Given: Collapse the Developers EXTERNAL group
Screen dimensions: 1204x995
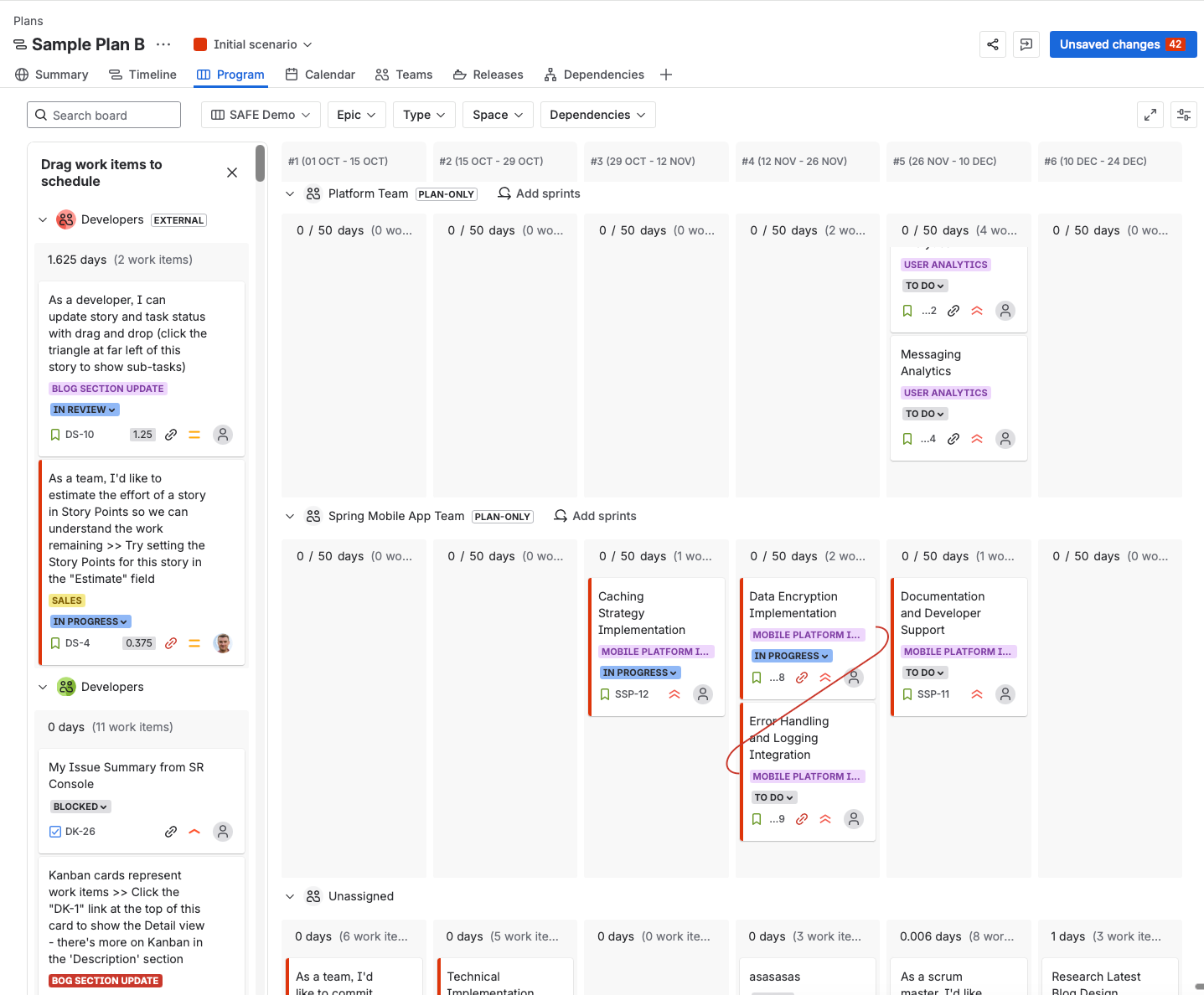Looking at the screenshot, I should 43,220.
